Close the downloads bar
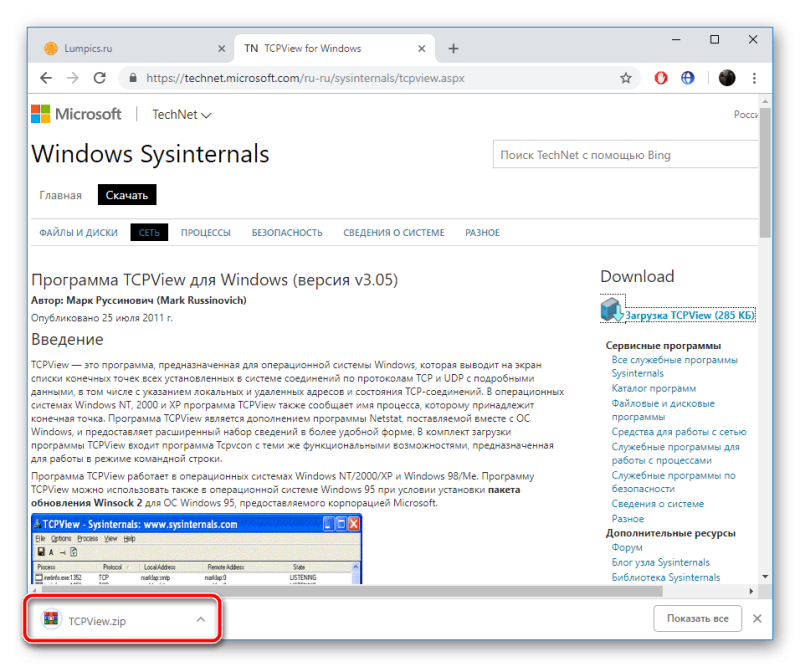The width and height of the screenshot is (800, 667). tap(757, 619)
